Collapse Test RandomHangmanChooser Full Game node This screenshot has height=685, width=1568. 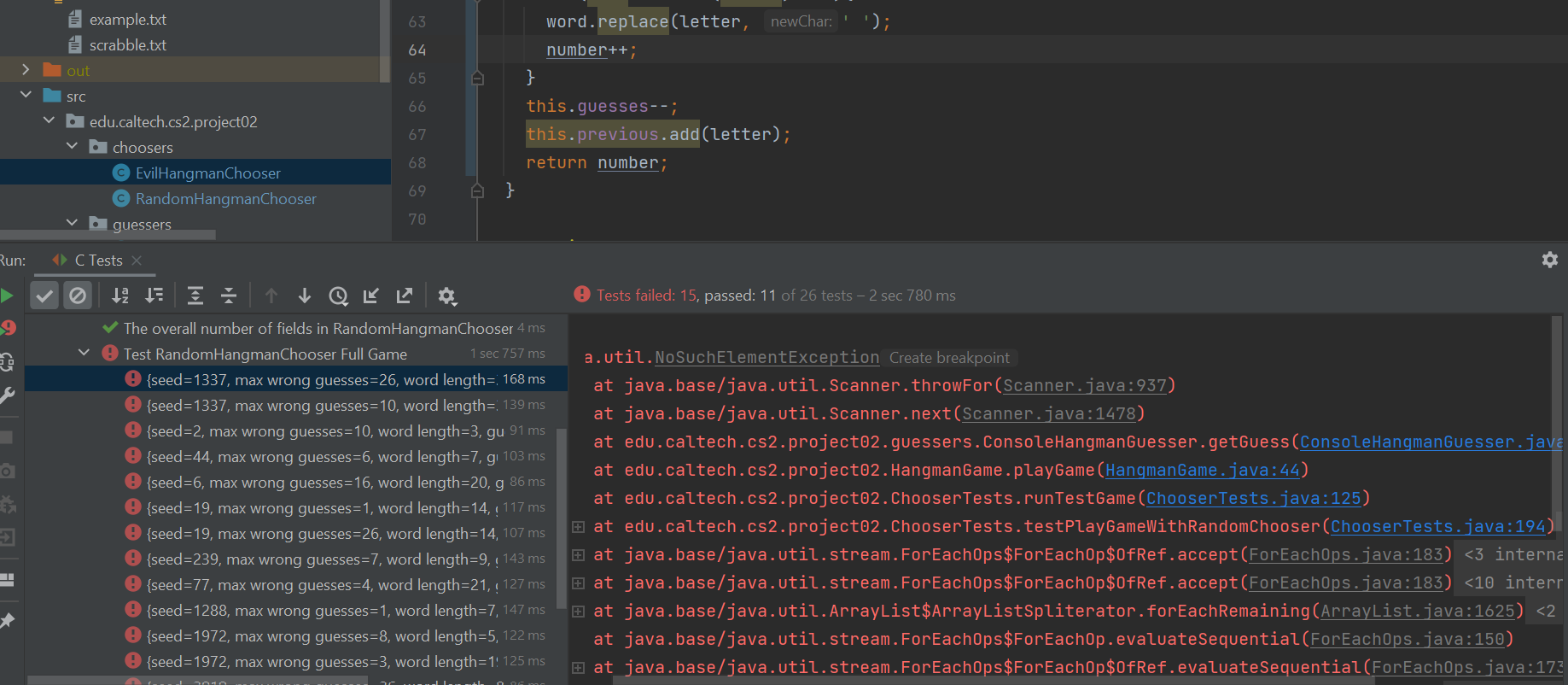[x=84, y=353]
